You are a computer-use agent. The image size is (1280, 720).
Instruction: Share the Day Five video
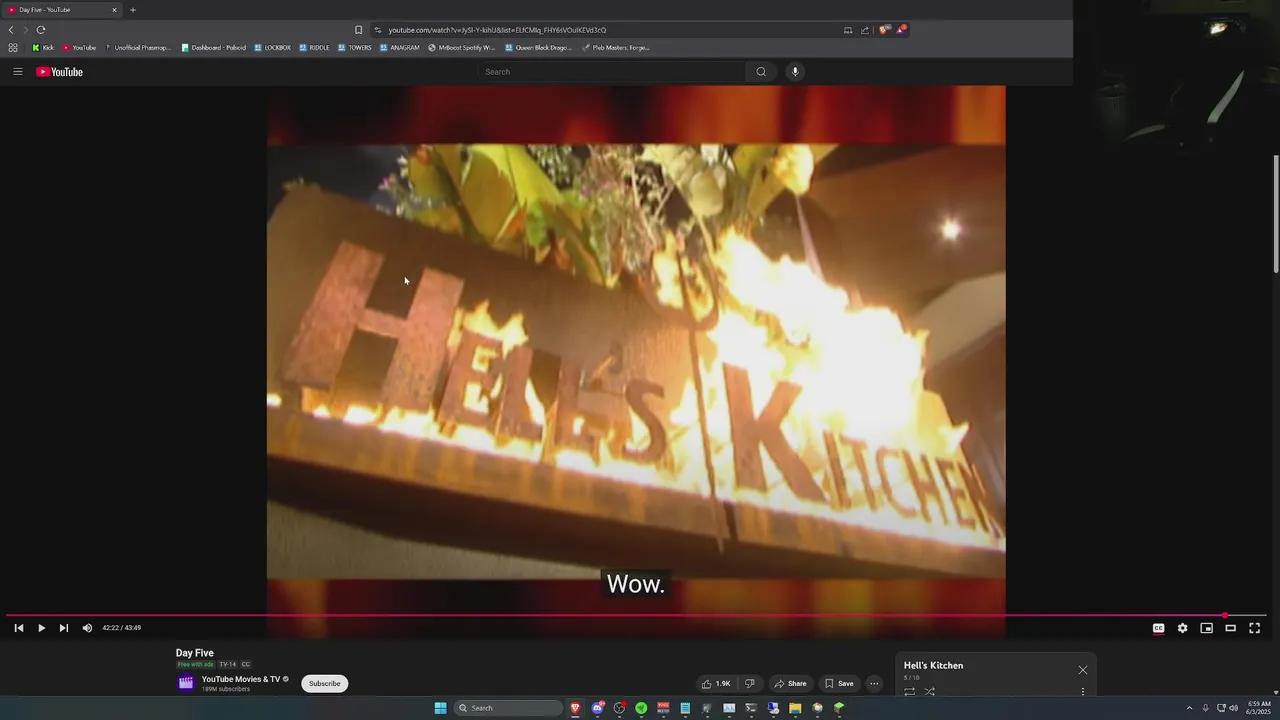pos(790,684)
